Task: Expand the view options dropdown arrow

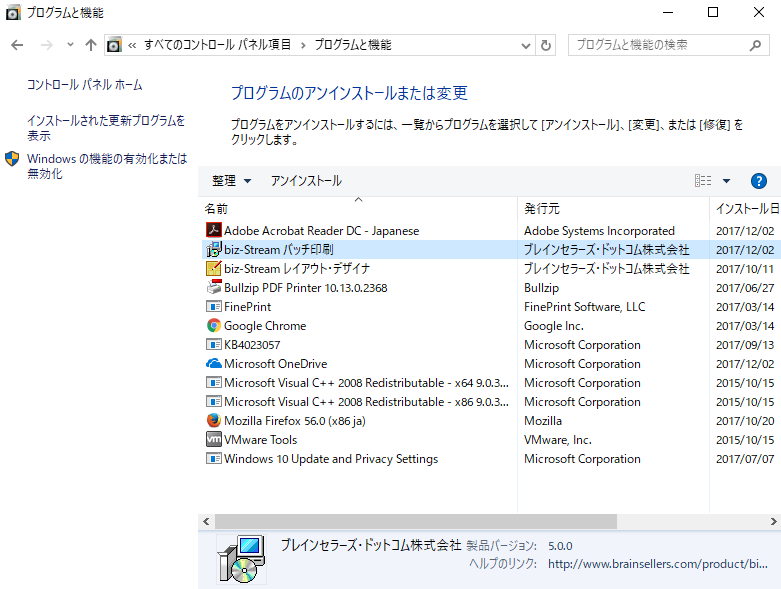Action: pos(727,181)
